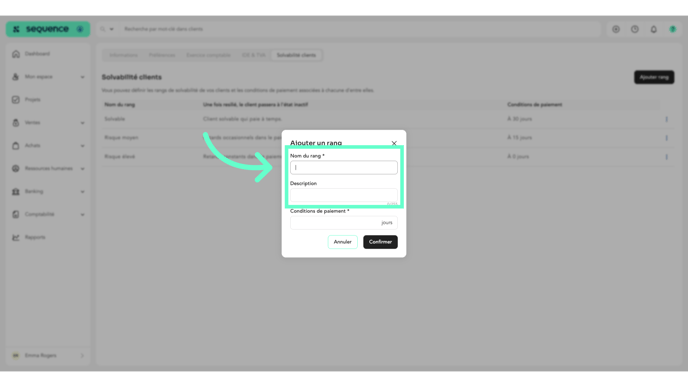This screenshot has height=387, width=688.
Task: Click the Solvable rank name cell
Action: pyautogui.click(x=115, y=119)
